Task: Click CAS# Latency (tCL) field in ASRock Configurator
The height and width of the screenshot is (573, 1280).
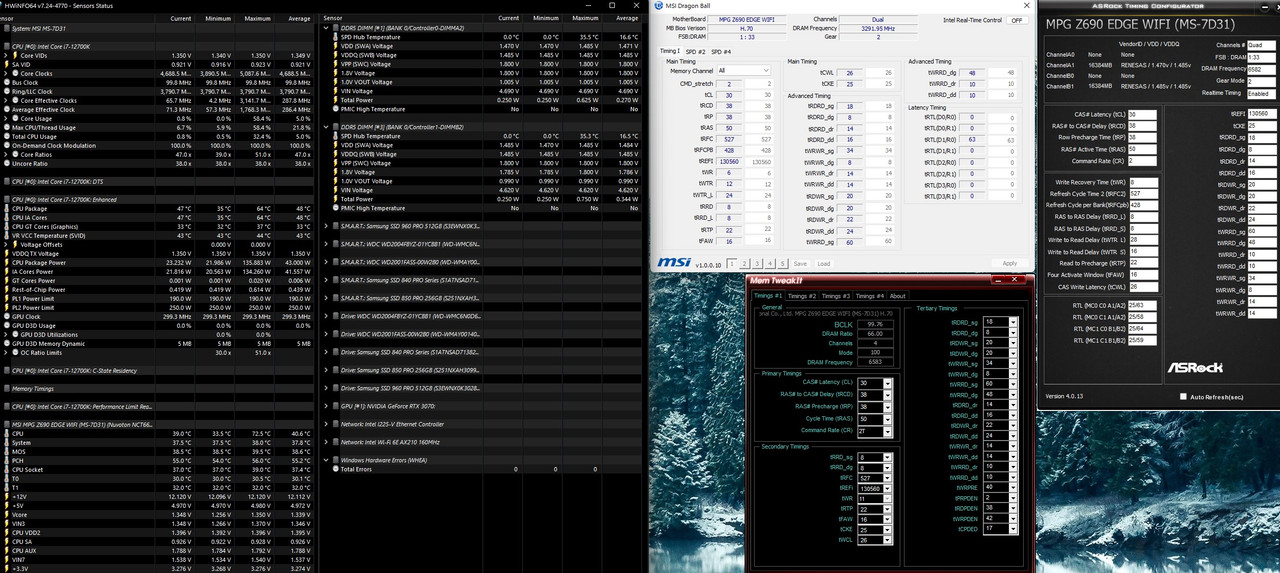Action: coord(1143,115)
